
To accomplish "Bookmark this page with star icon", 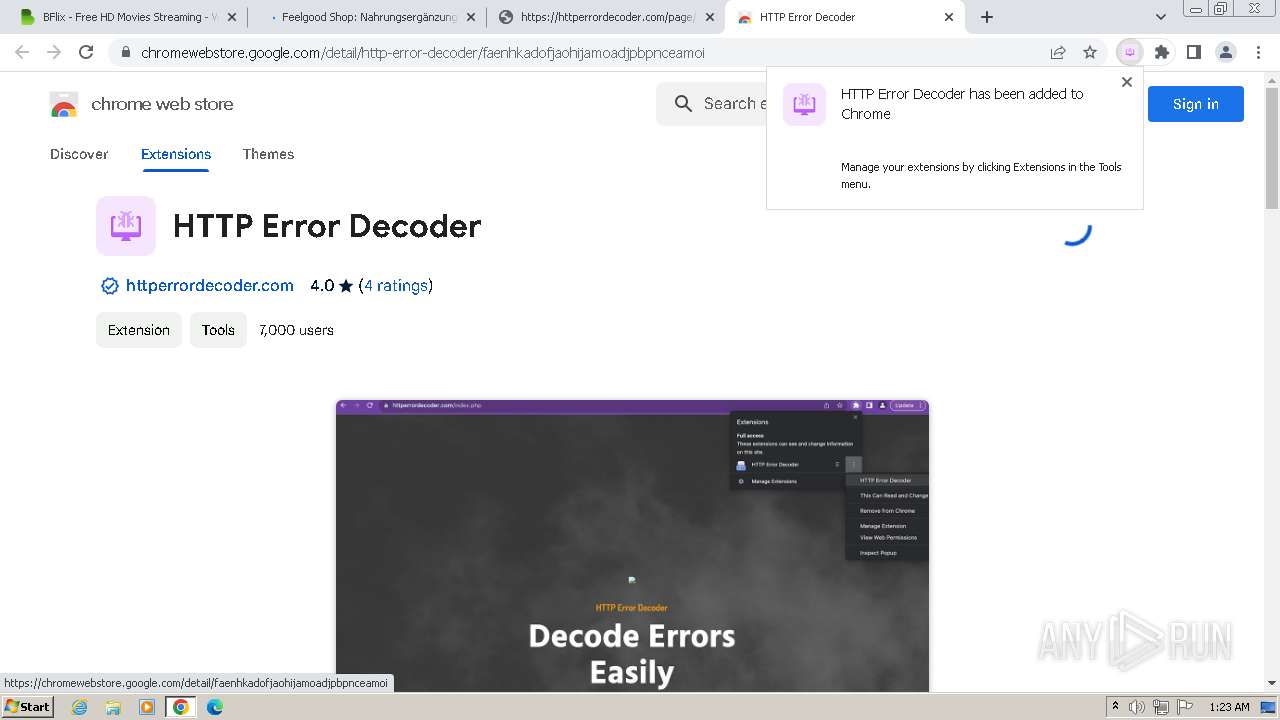I will 1090,52.
